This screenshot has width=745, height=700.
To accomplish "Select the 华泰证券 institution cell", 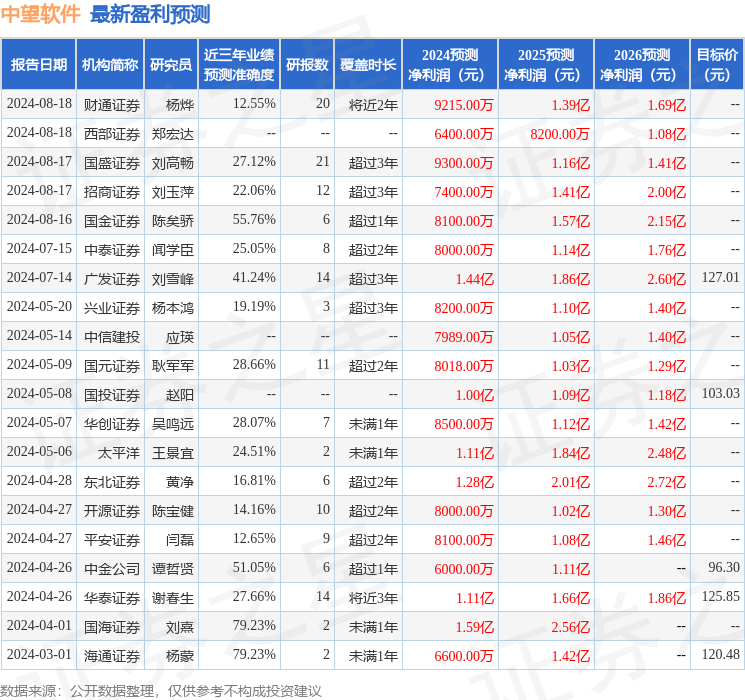I will [112, 598].
